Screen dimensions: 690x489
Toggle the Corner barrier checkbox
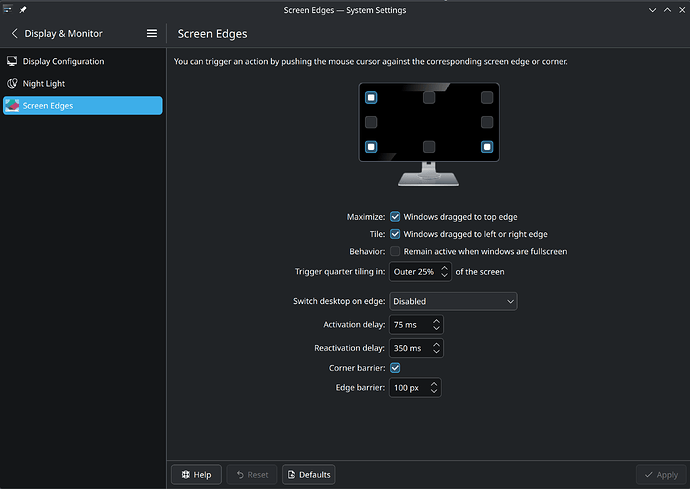coord(395,368)
